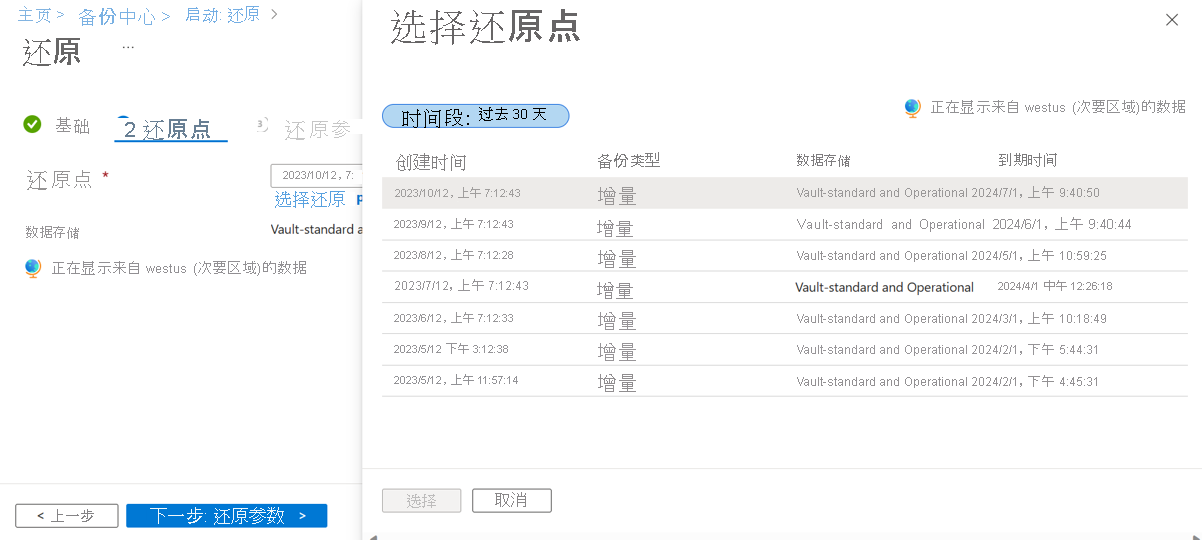
Task: Select restore point 2023/9/12, 上午 7:12:43
Action: pos(785,225)
